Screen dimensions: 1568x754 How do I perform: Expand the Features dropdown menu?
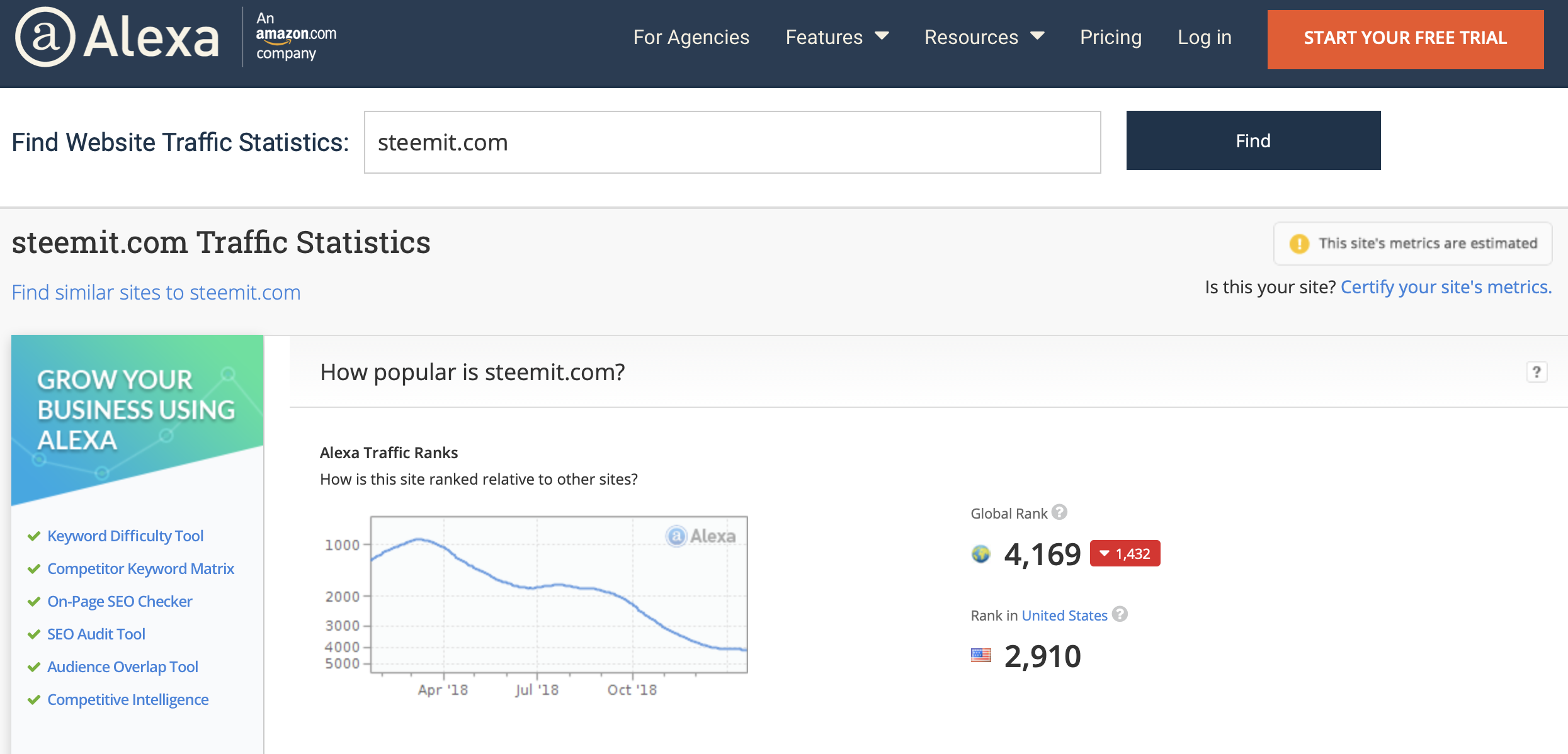[836, 37]
